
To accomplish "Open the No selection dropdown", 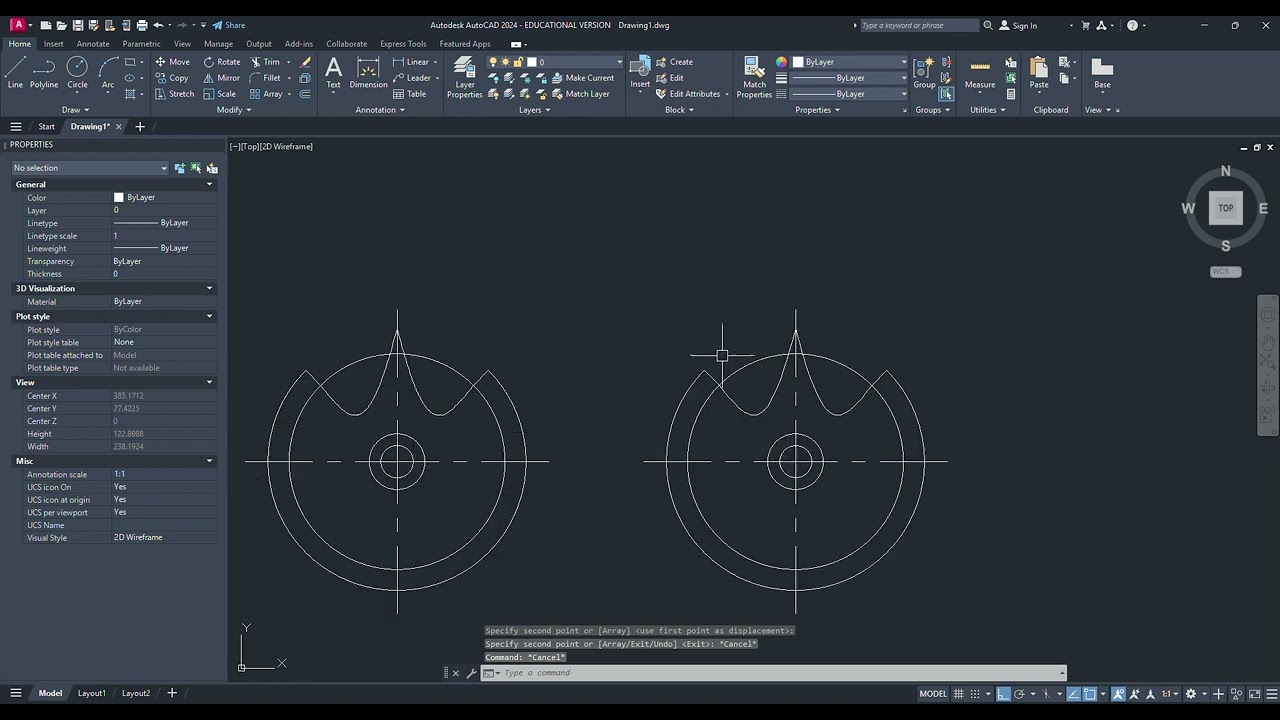I will coord(90,168).
